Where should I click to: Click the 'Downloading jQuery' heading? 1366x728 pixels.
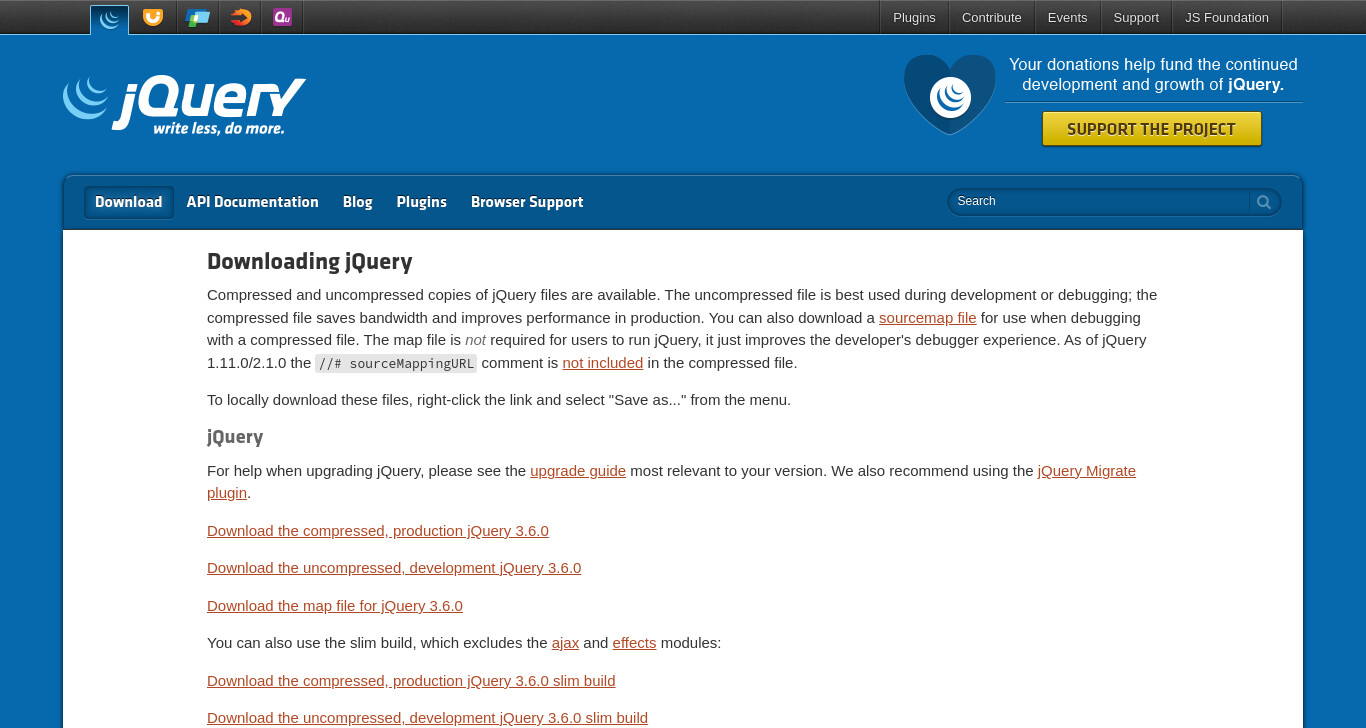click(x=310, y=262)
